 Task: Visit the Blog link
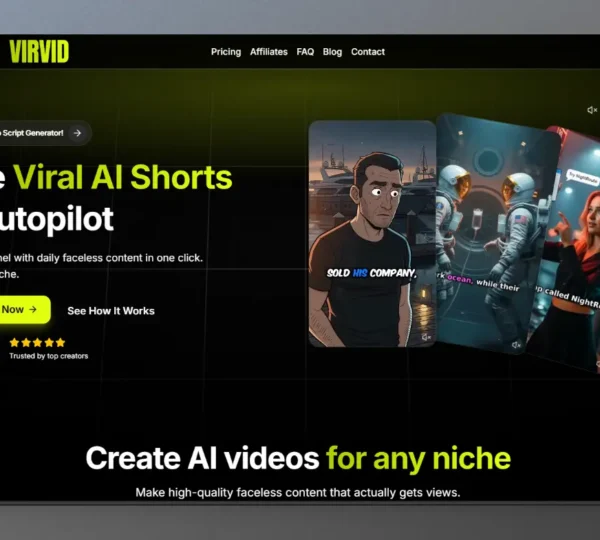332,52
